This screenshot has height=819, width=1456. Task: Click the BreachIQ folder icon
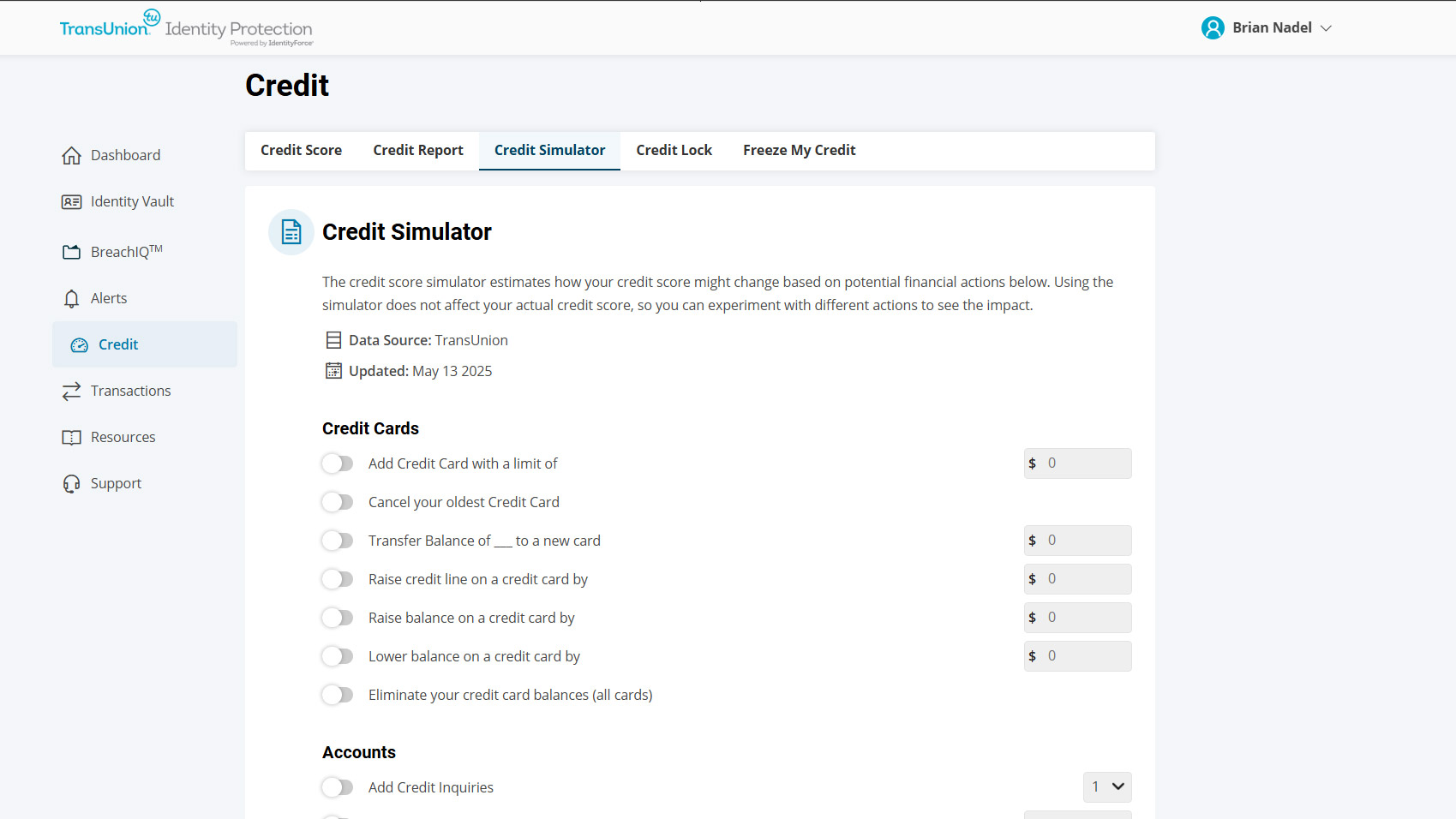(x=71, y=252)
